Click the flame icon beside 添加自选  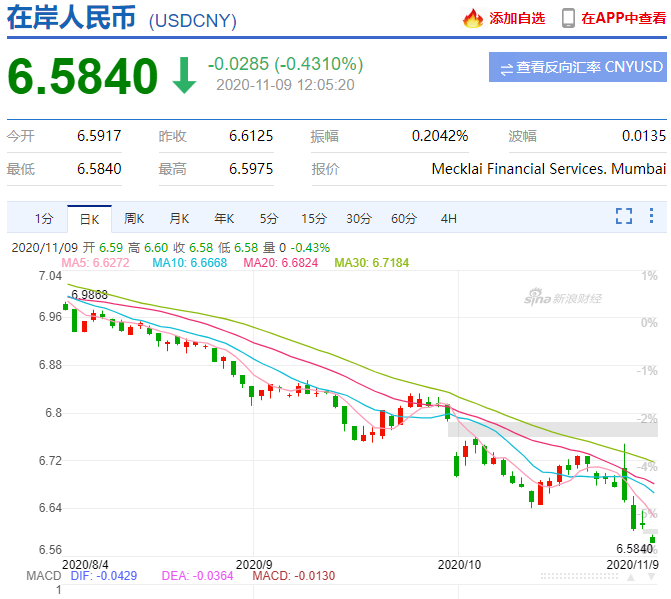pyautogui.click(x=473, y=18)
